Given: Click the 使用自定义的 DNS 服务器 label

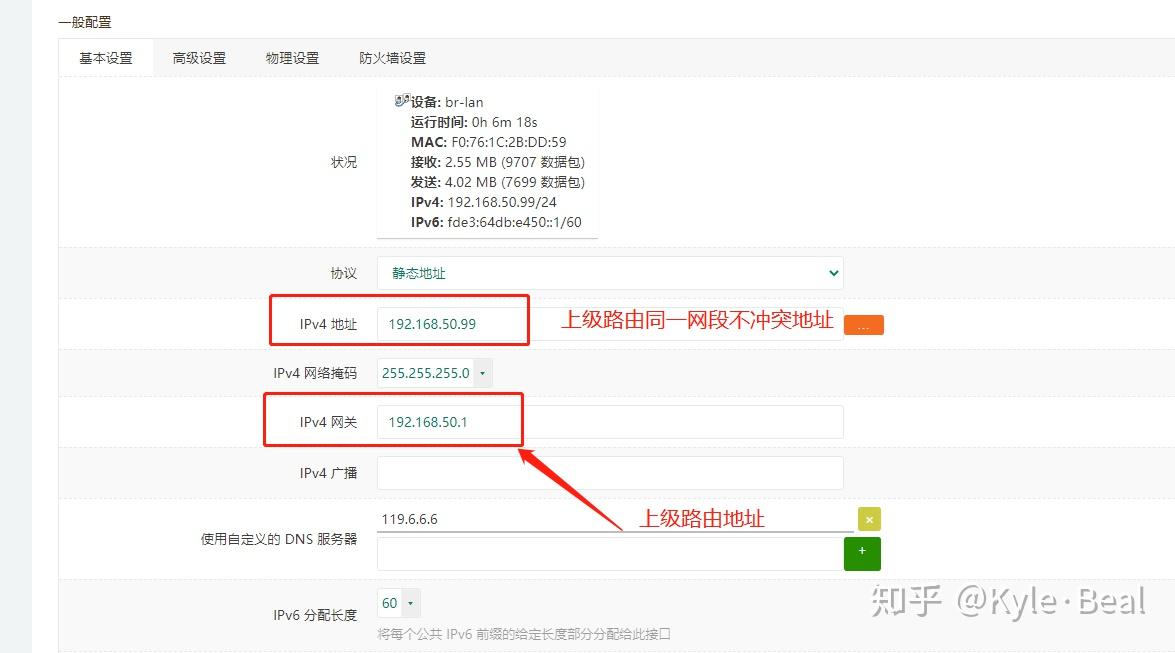Looking at the screenshot, I should (280, 539).
